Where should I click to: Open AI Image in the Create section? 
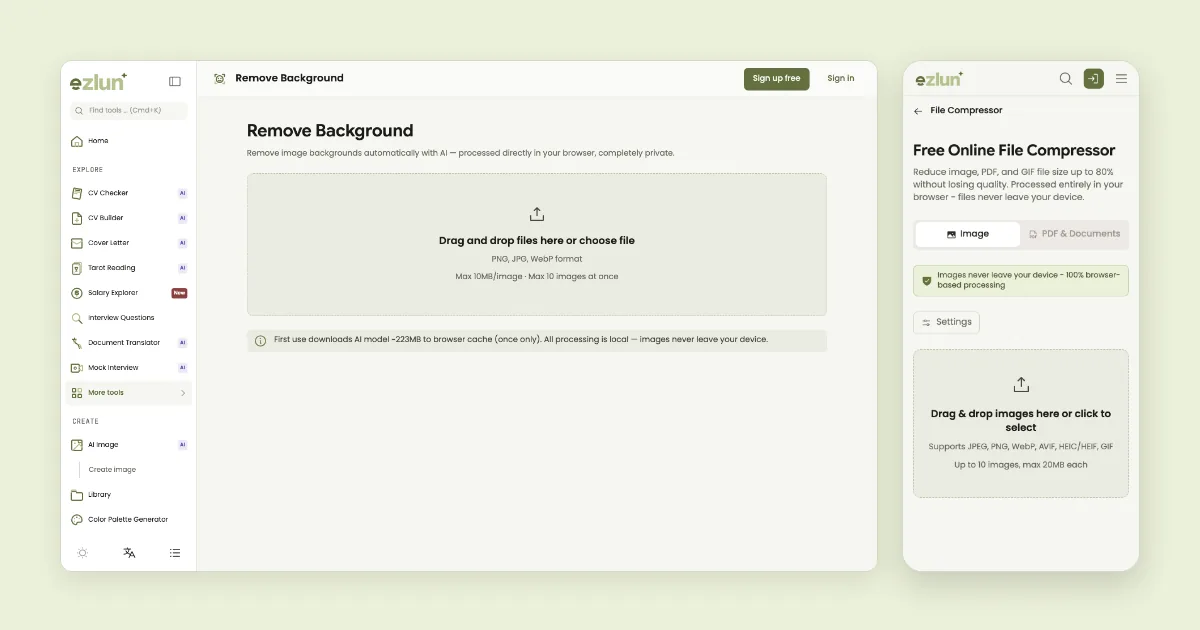point(129,445)
